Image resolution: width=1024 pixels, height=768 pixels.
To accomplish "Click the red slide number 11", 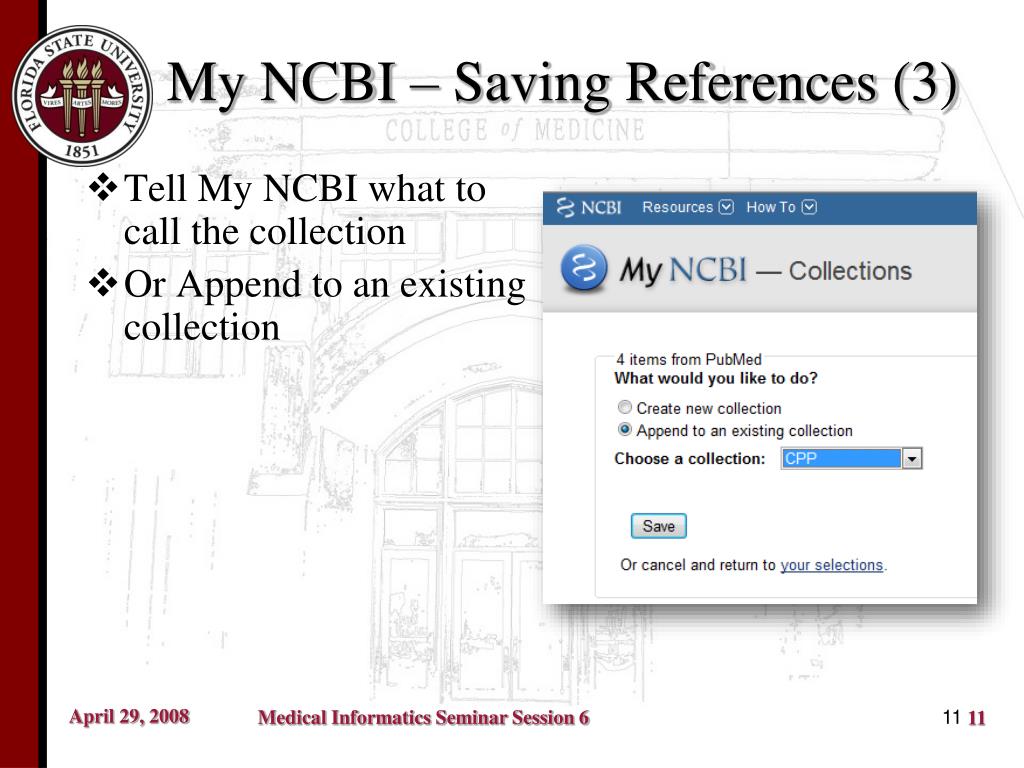I will (976, 718).
